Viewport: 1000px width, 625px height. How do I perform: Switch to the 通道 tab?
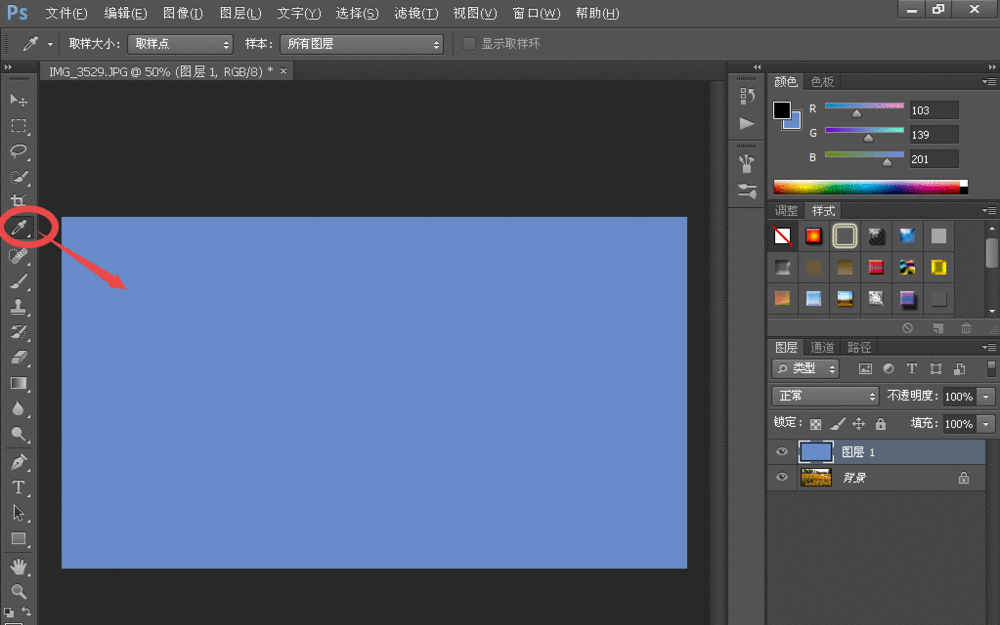pos(822,347)
